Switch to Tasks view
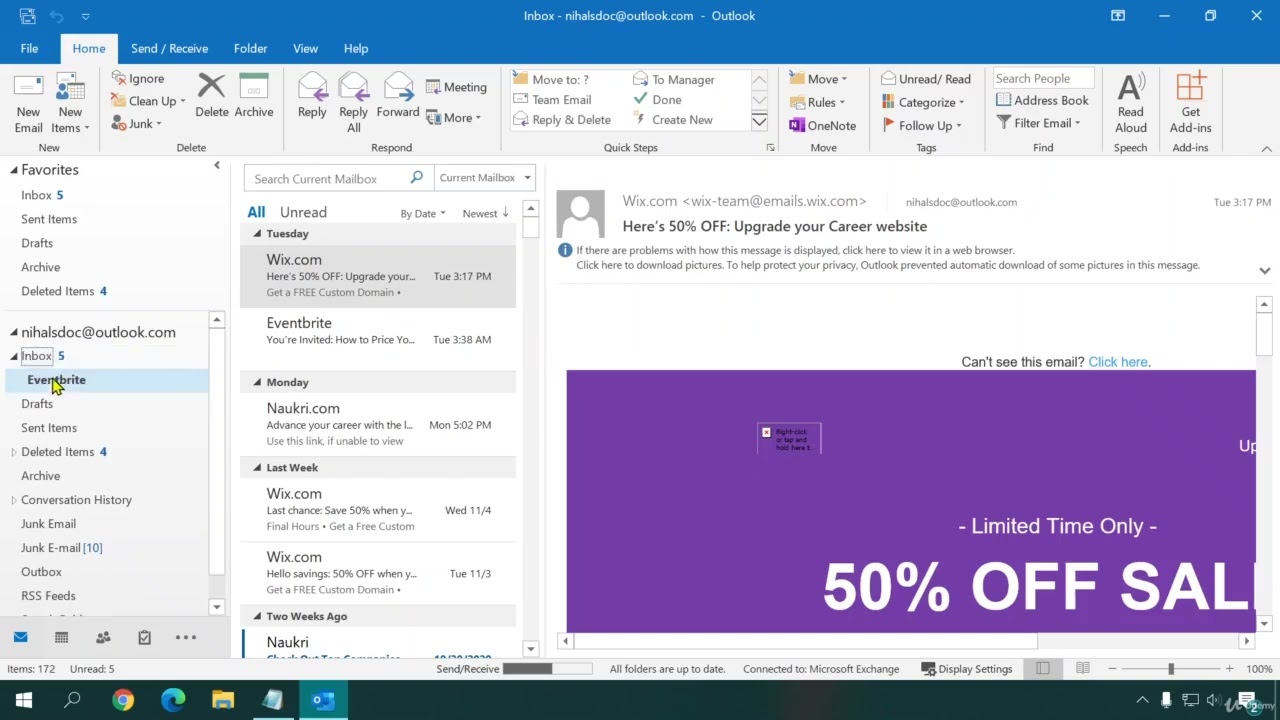Viewport: 1280px width, 720px height. click(x=144, y=638)
